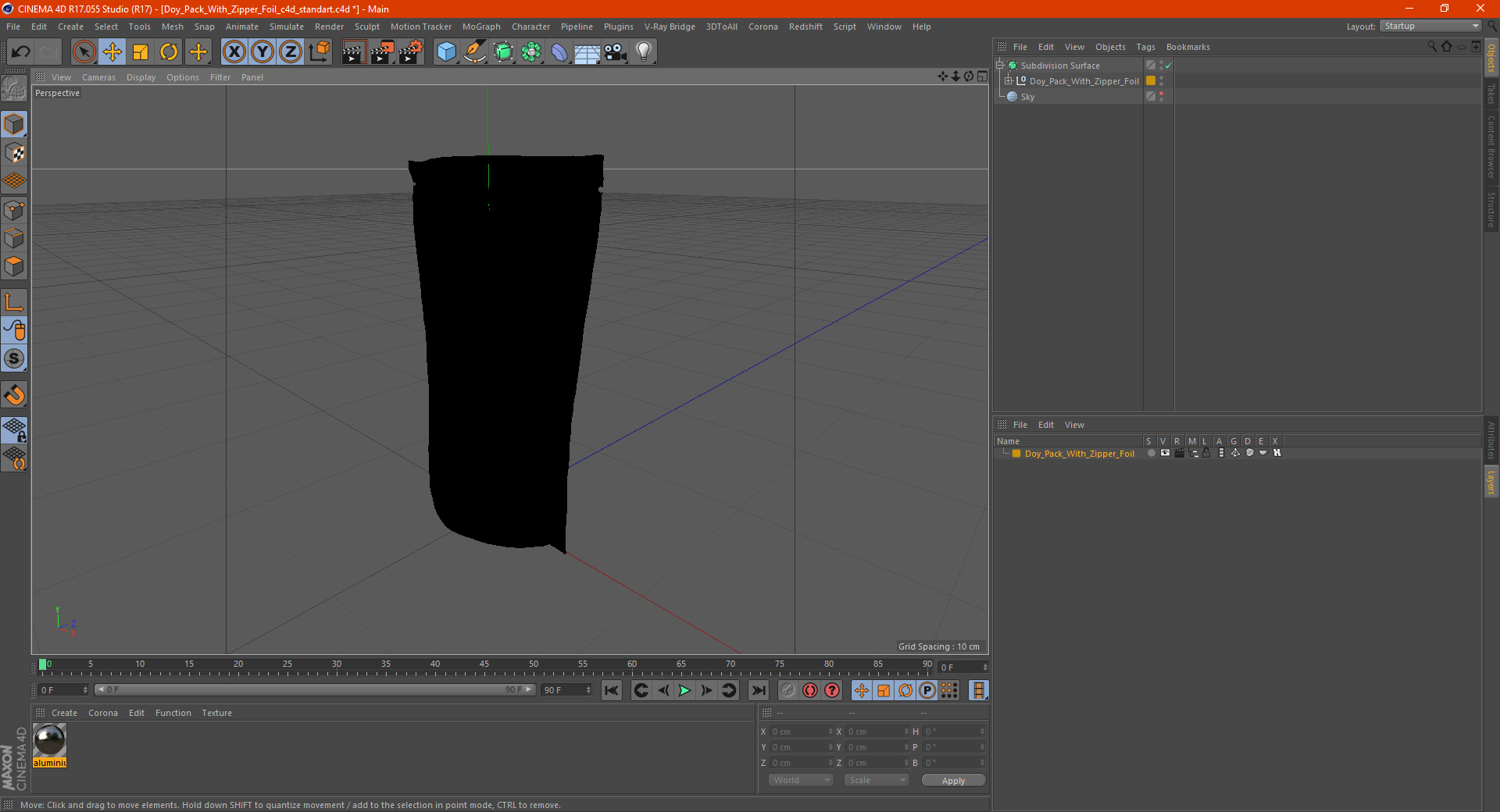Activate the Scale tool

[x=141, y=52]
